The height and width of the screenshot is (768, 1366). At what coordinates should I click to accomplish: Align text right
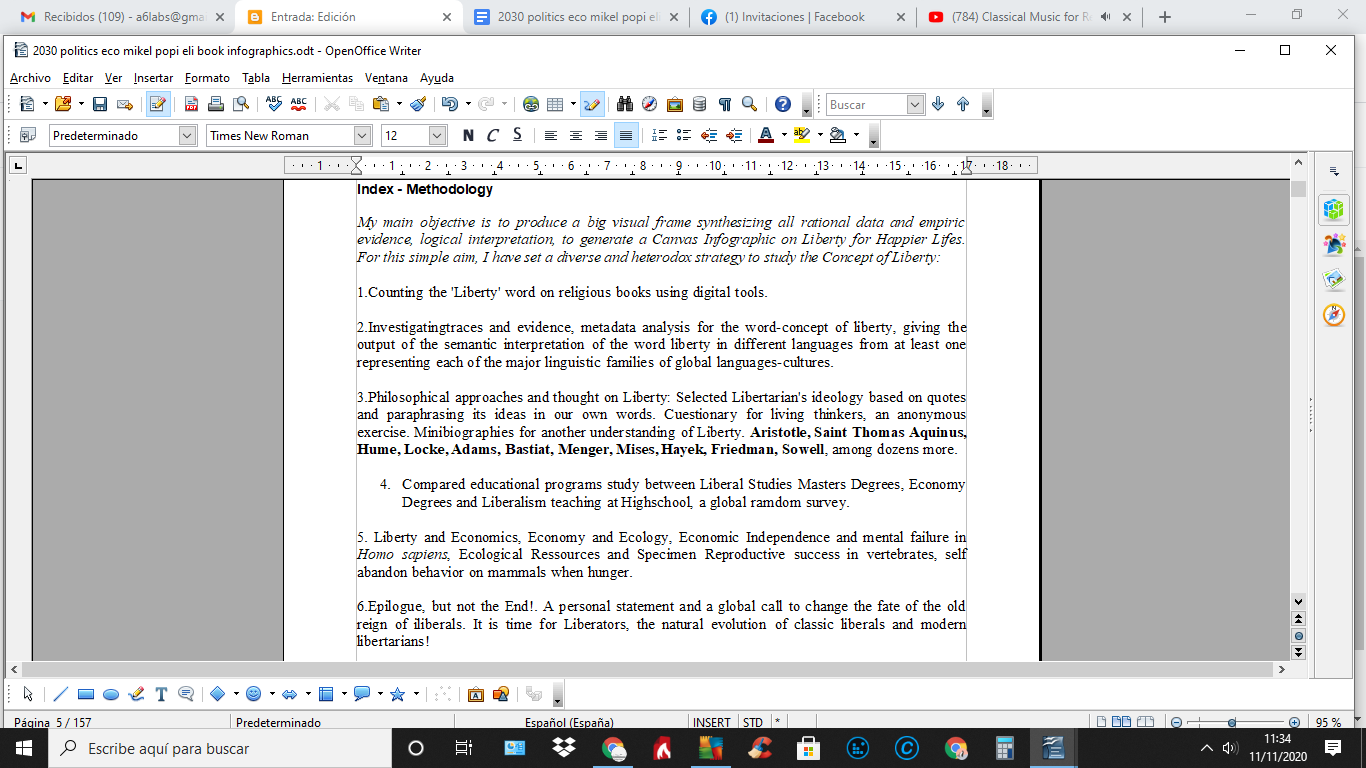click(x=600, y=135)
